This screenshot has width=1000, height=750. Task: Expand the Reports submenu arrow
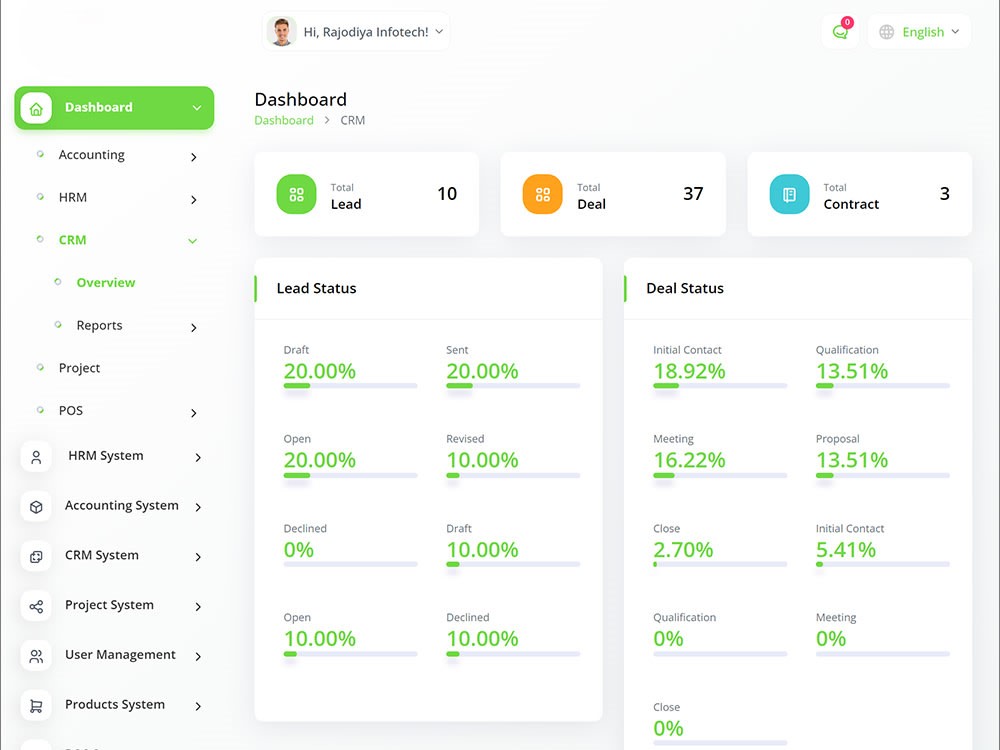click(194, 328)
